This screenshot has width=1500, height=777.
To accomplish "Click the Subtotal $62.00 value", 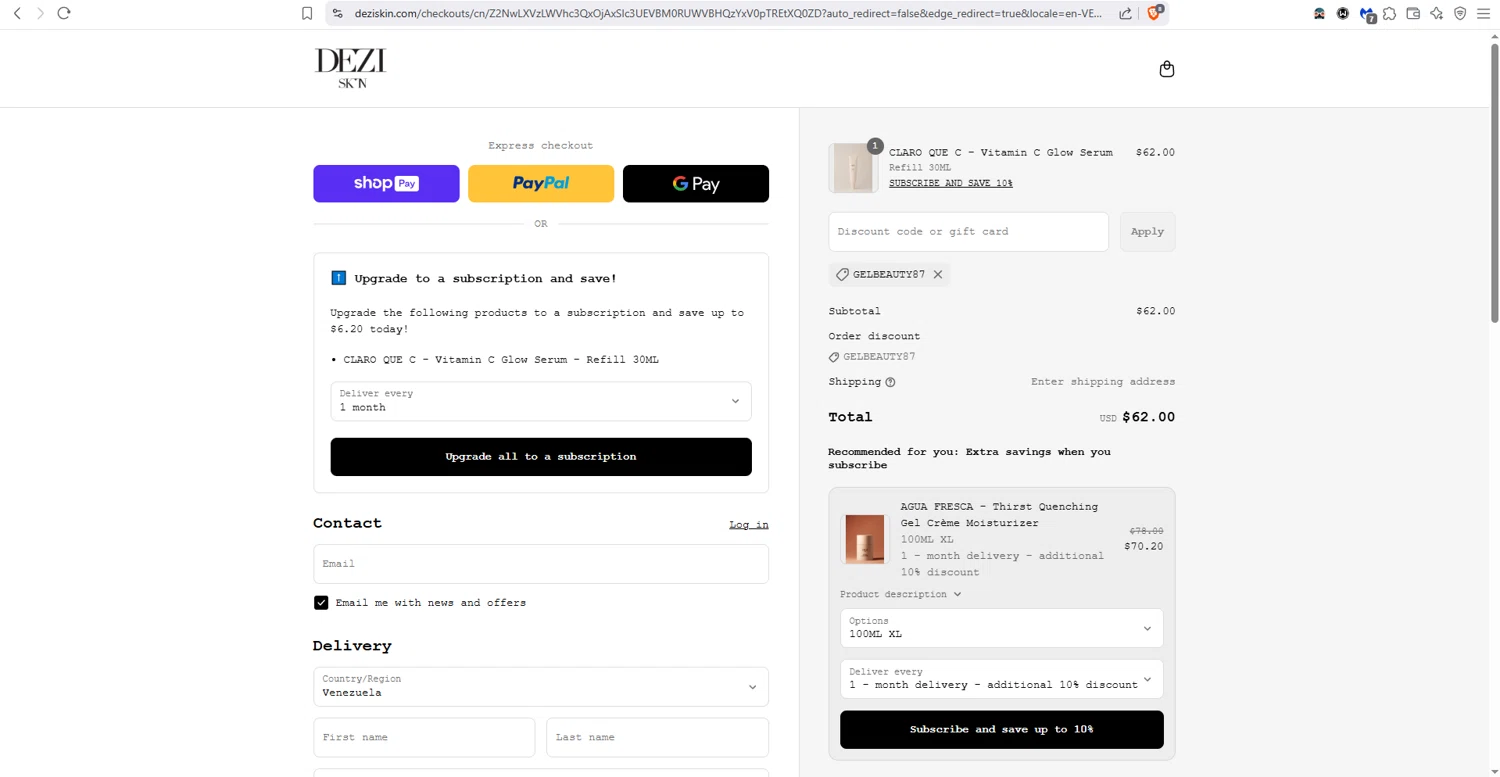I will point(1156,311).
